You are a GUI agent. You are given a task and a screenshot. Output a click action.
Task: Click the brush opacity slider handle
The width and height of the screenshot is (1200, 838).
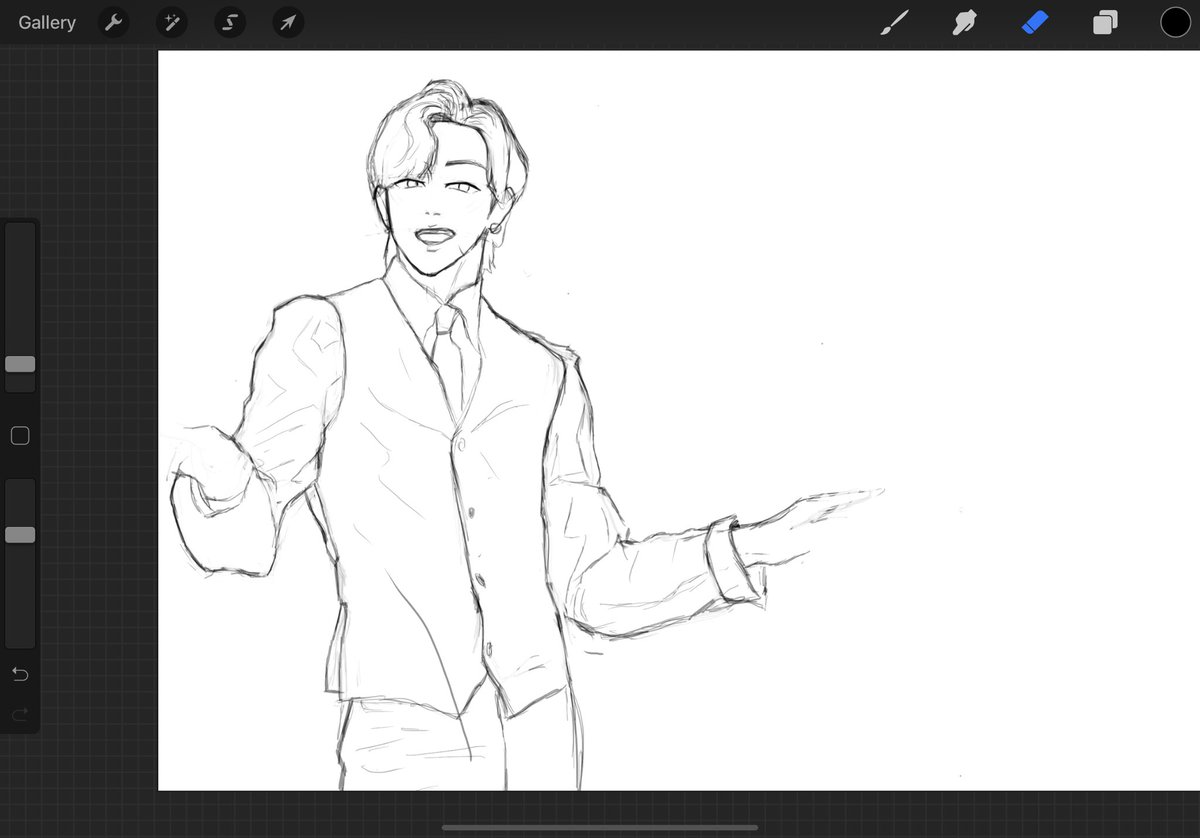[20, 535]
